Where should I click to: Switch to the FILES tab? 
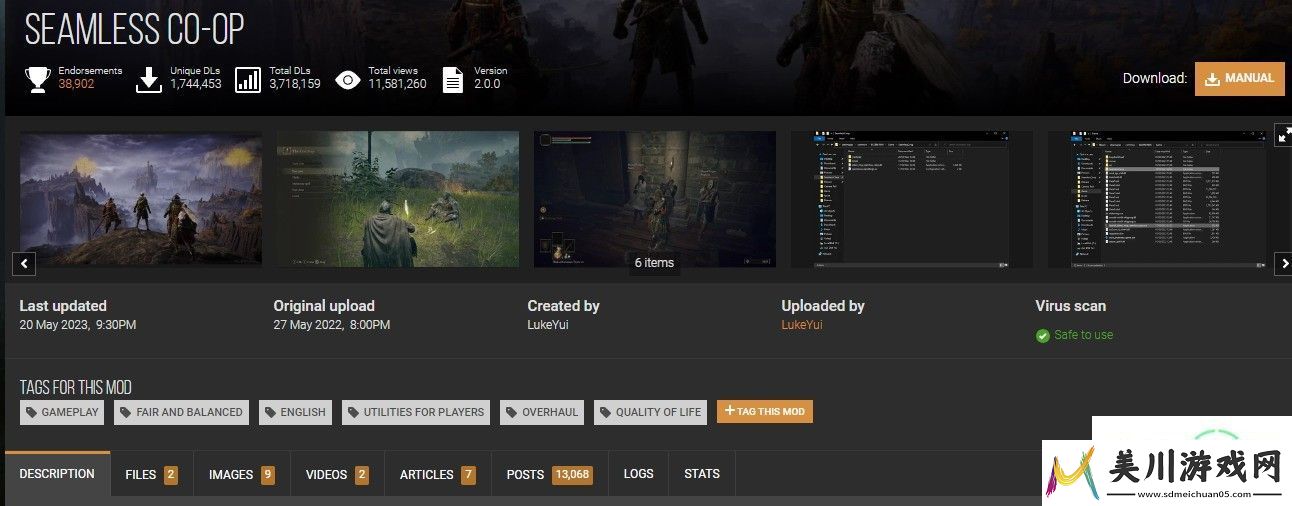click(151, 474)
